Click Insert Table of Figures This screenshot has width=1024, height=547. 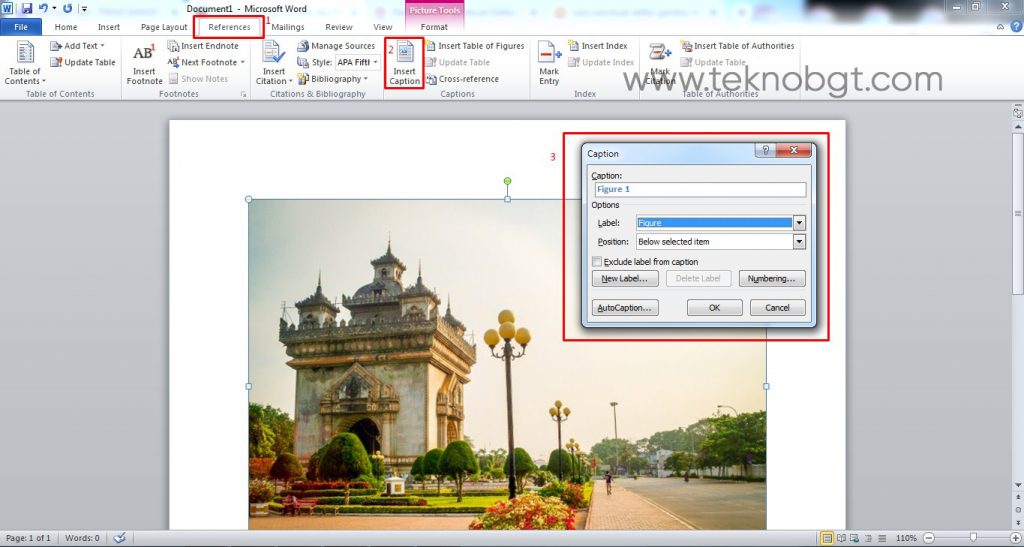[475, 46]
